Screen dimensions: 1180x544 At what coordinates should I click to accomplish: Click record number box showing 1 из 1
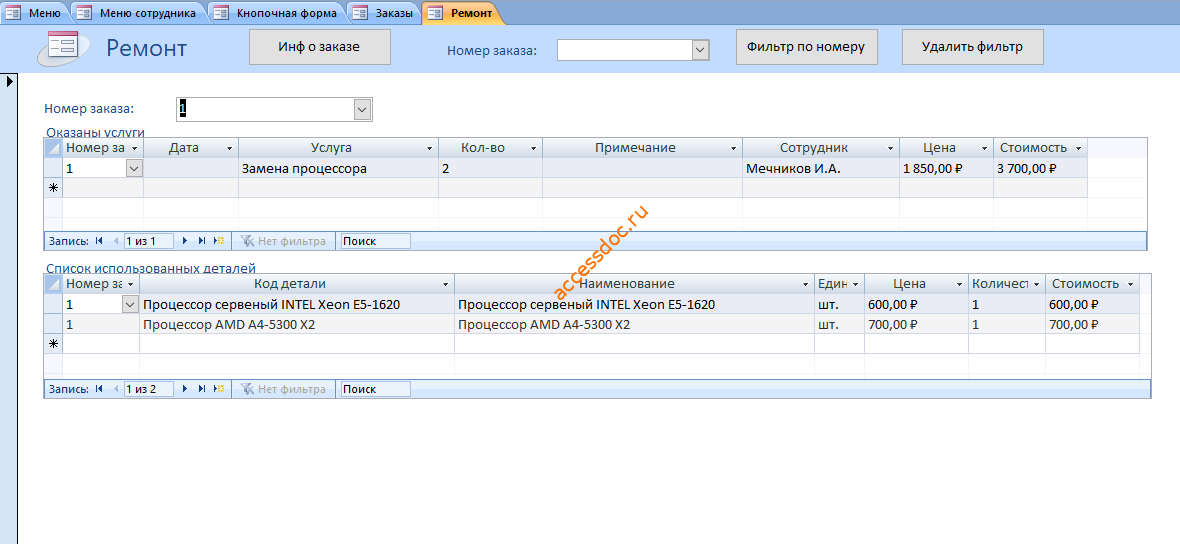149,241
